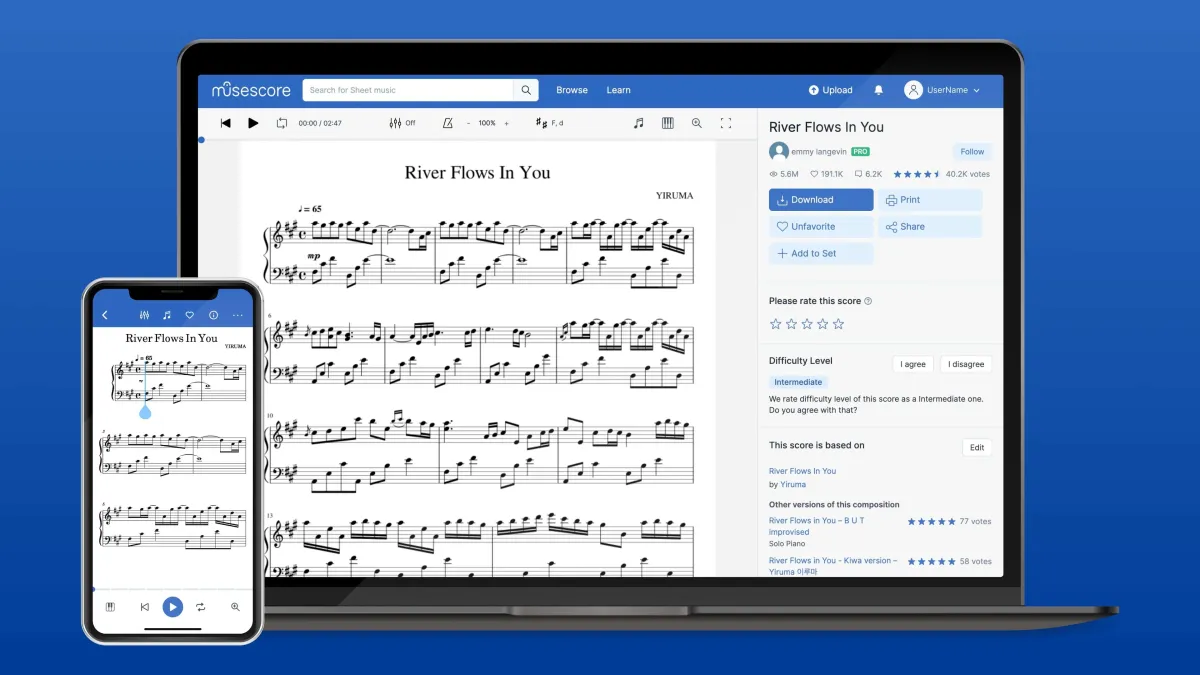Click the Print button
Screen dimensions: 1200x675
pos(930,200)
